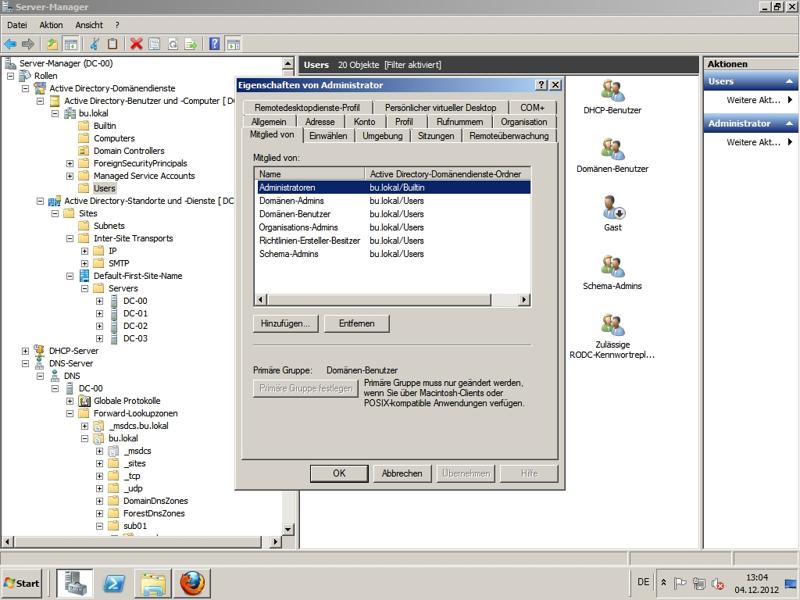Select the Schema-Admins group icon

(x=612, y=266)
